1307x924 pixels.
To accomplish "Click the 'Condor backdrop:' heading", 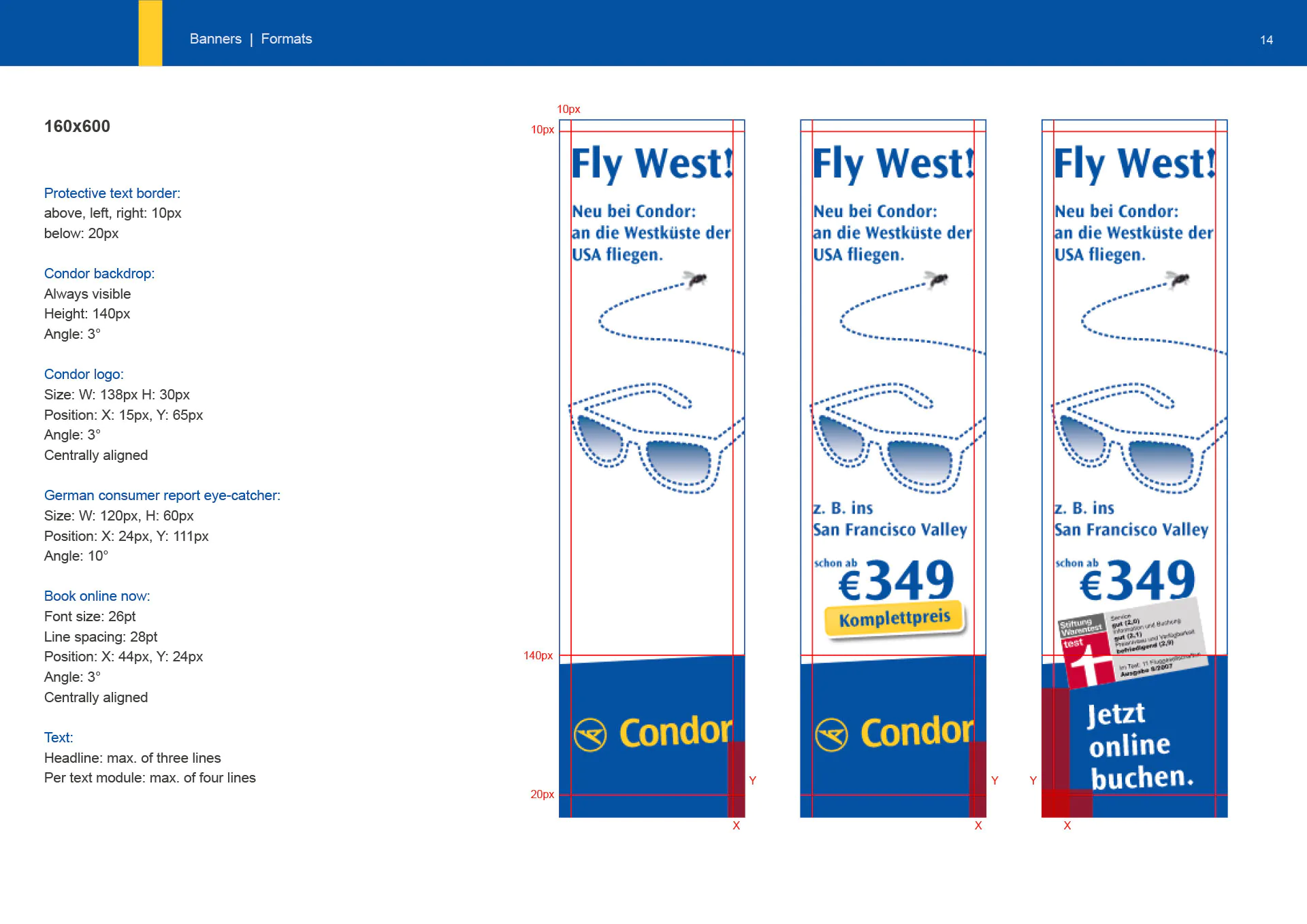I will point(99,274).
